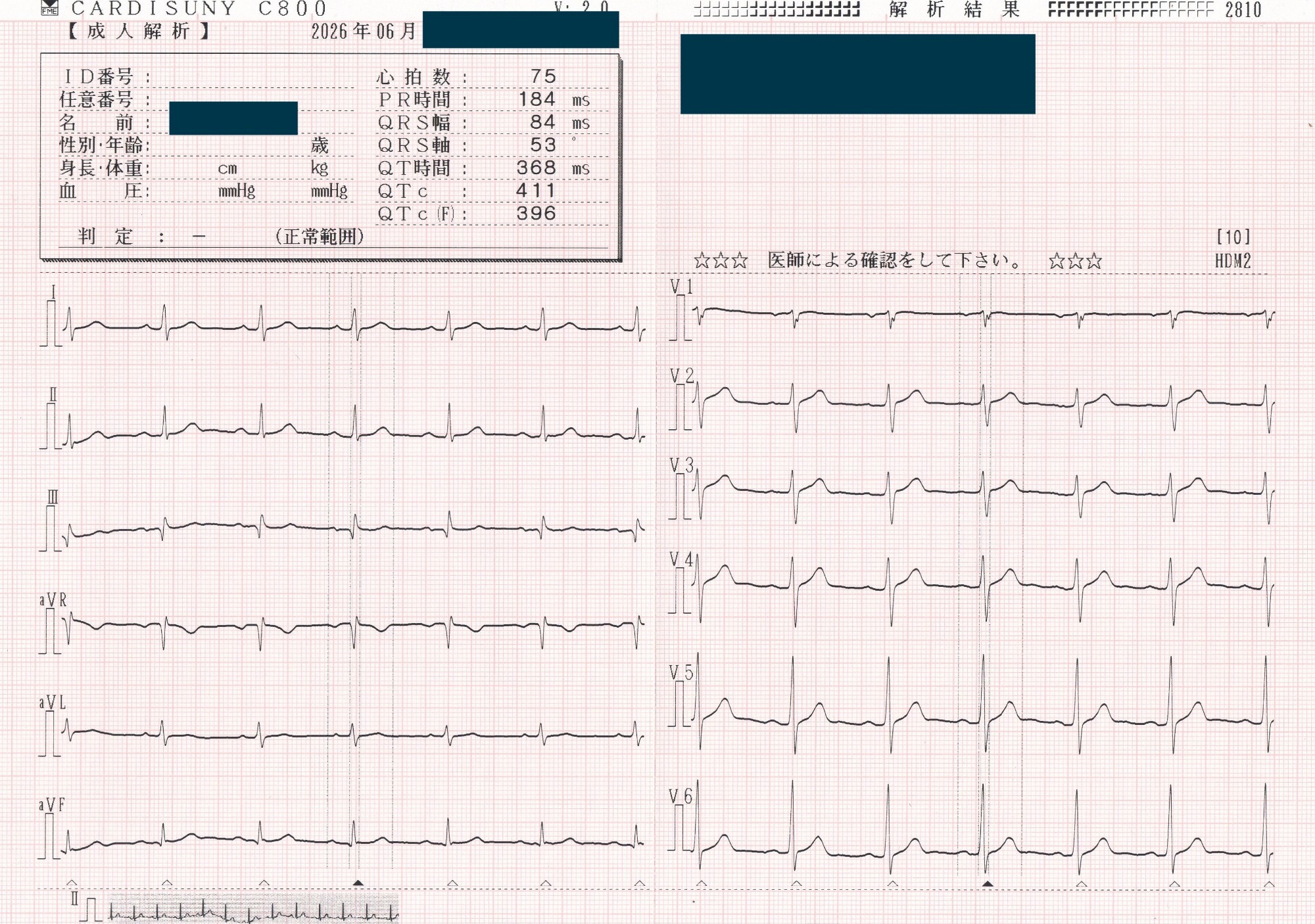Click the 解析結果 header text

click(x=954, y=9)
